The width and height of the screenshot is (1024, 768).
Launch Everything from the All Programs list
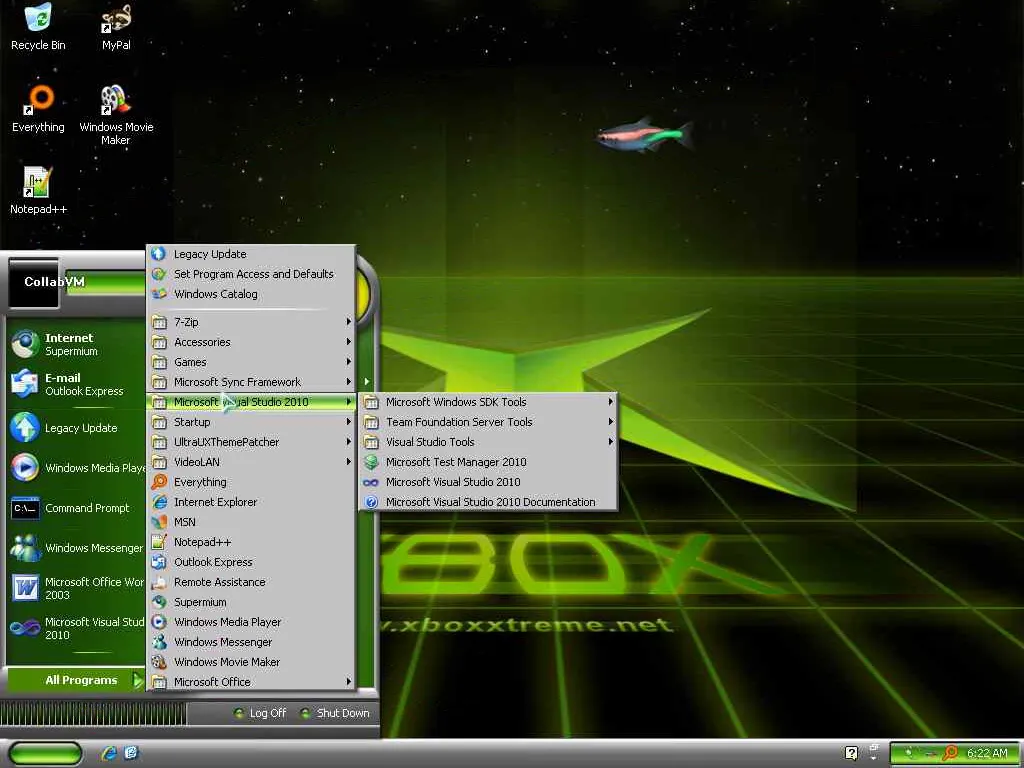[x=251, y=482]
